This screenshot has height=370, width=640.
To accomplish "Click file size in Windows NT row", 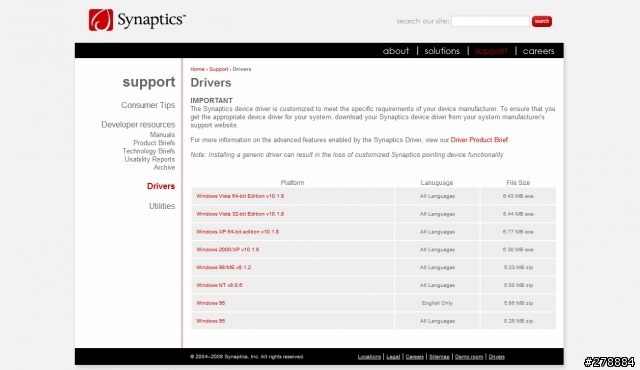I will point(518,285).
